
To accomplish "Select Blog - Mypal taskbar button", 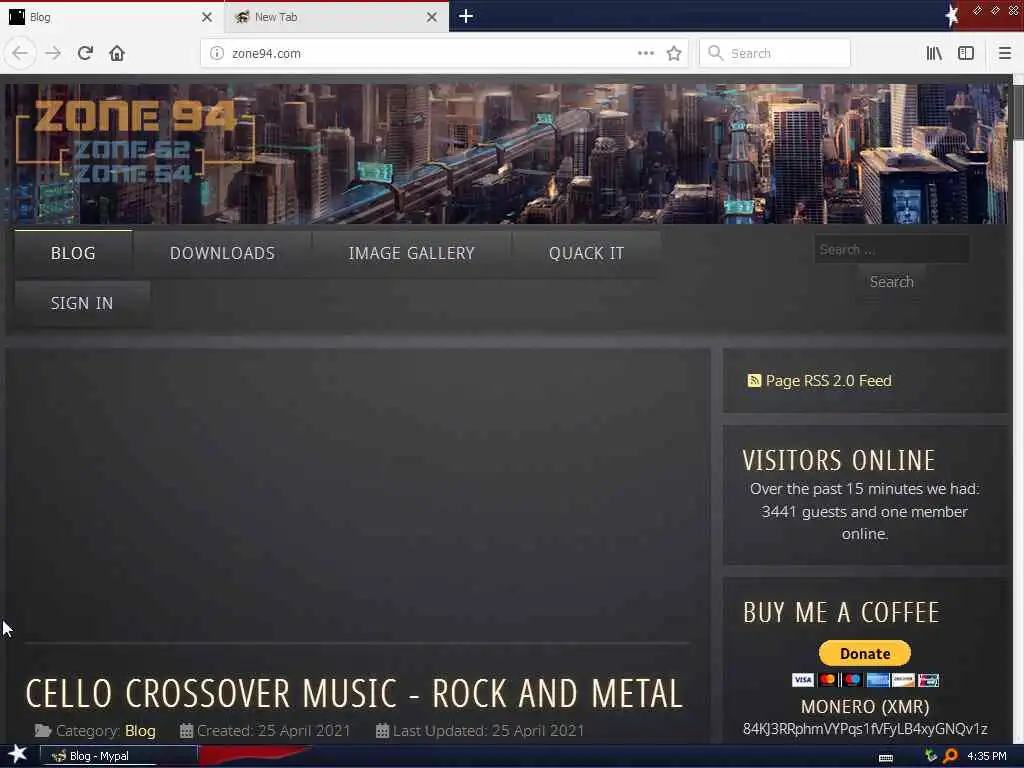I will click(118, 756).
